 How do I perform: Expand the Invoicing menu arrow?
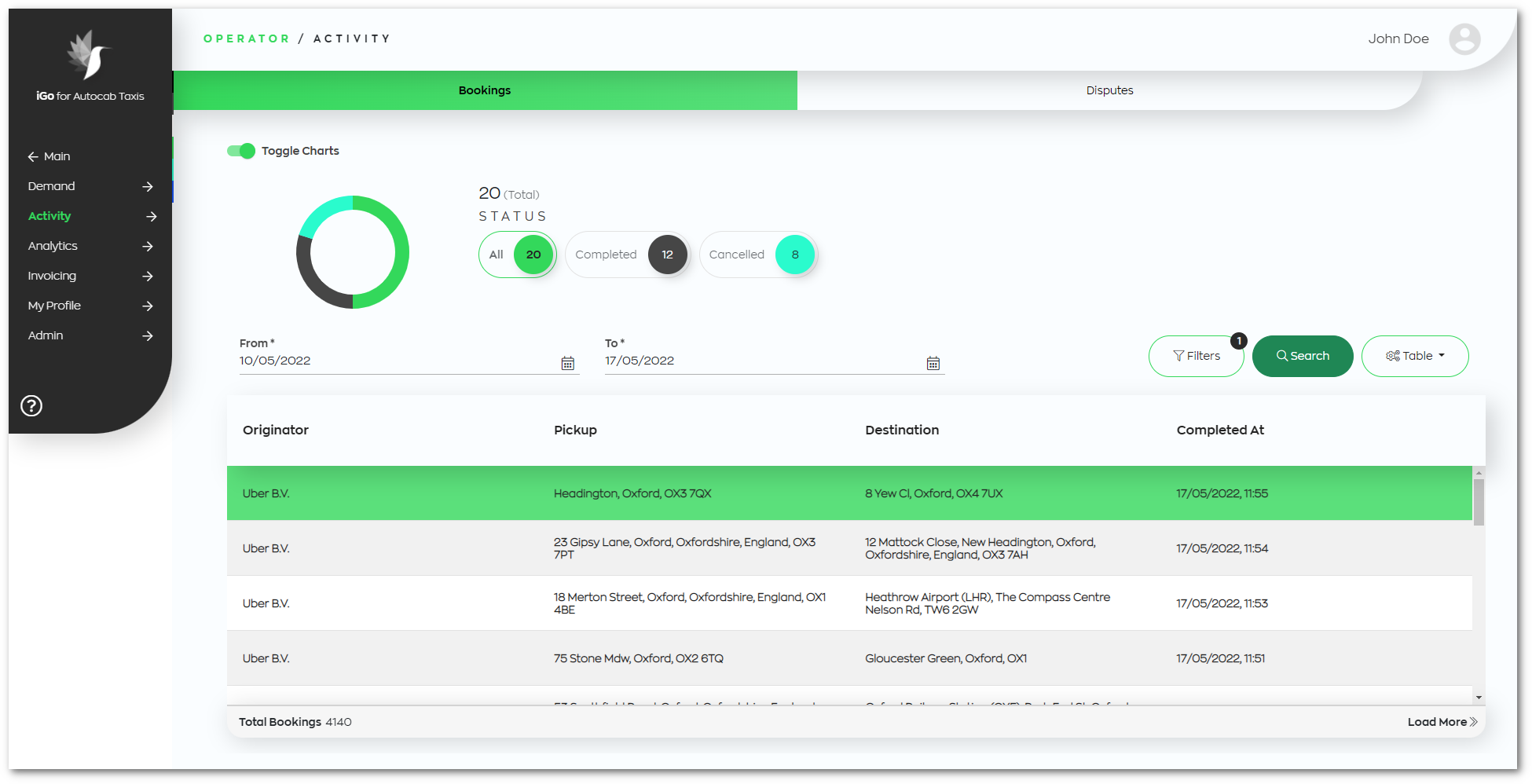pyautogui.click(x=148, y=276)
